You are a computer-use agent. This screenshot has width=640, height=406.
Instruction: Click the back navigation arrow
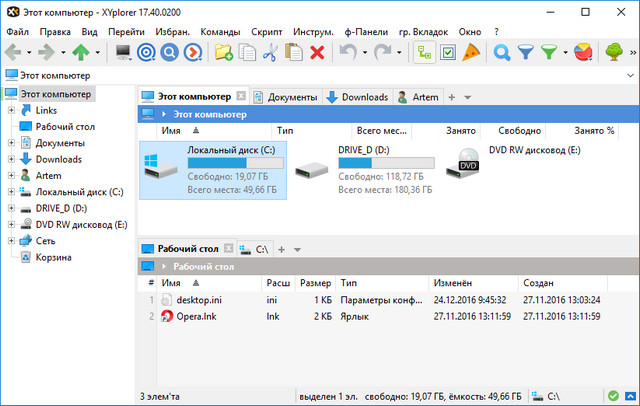coord(17,52)
